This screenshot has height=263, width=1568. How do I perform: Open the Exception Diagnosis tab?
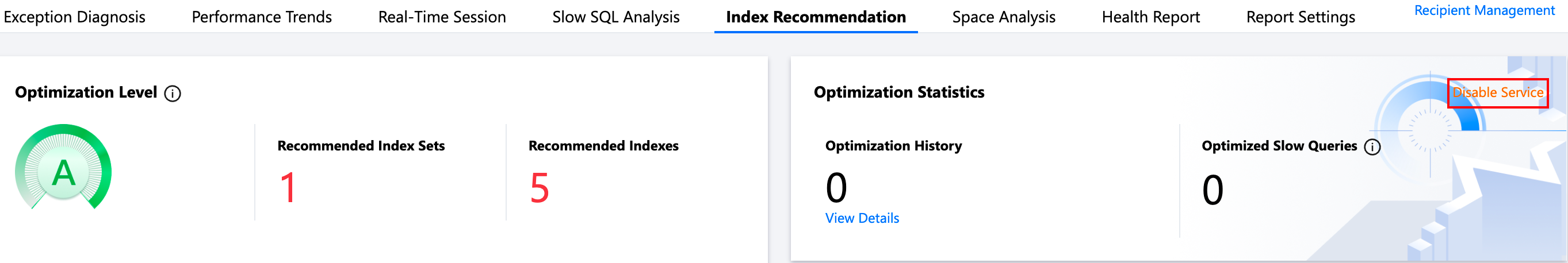tap(74, 17)
